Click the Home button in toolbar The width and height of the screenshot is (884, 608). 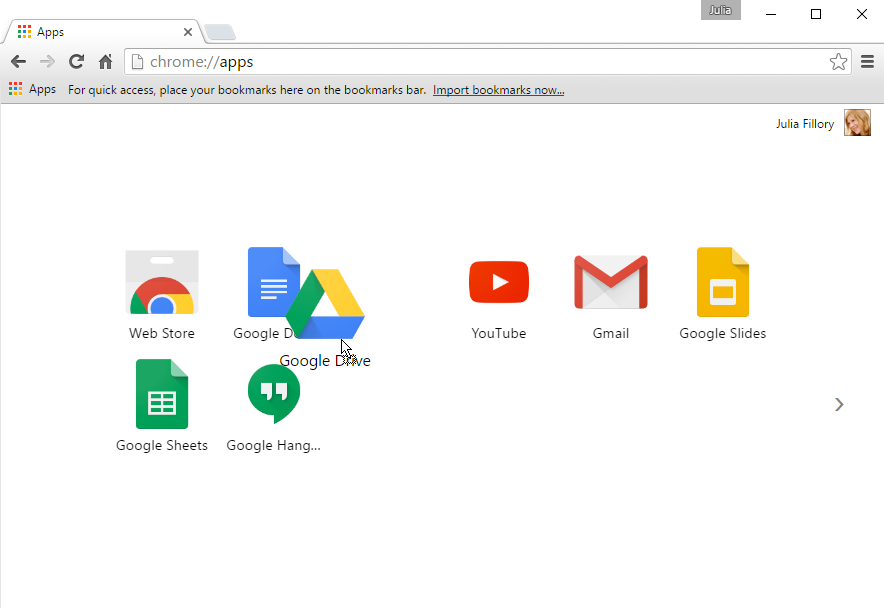[x=105, y=62]
